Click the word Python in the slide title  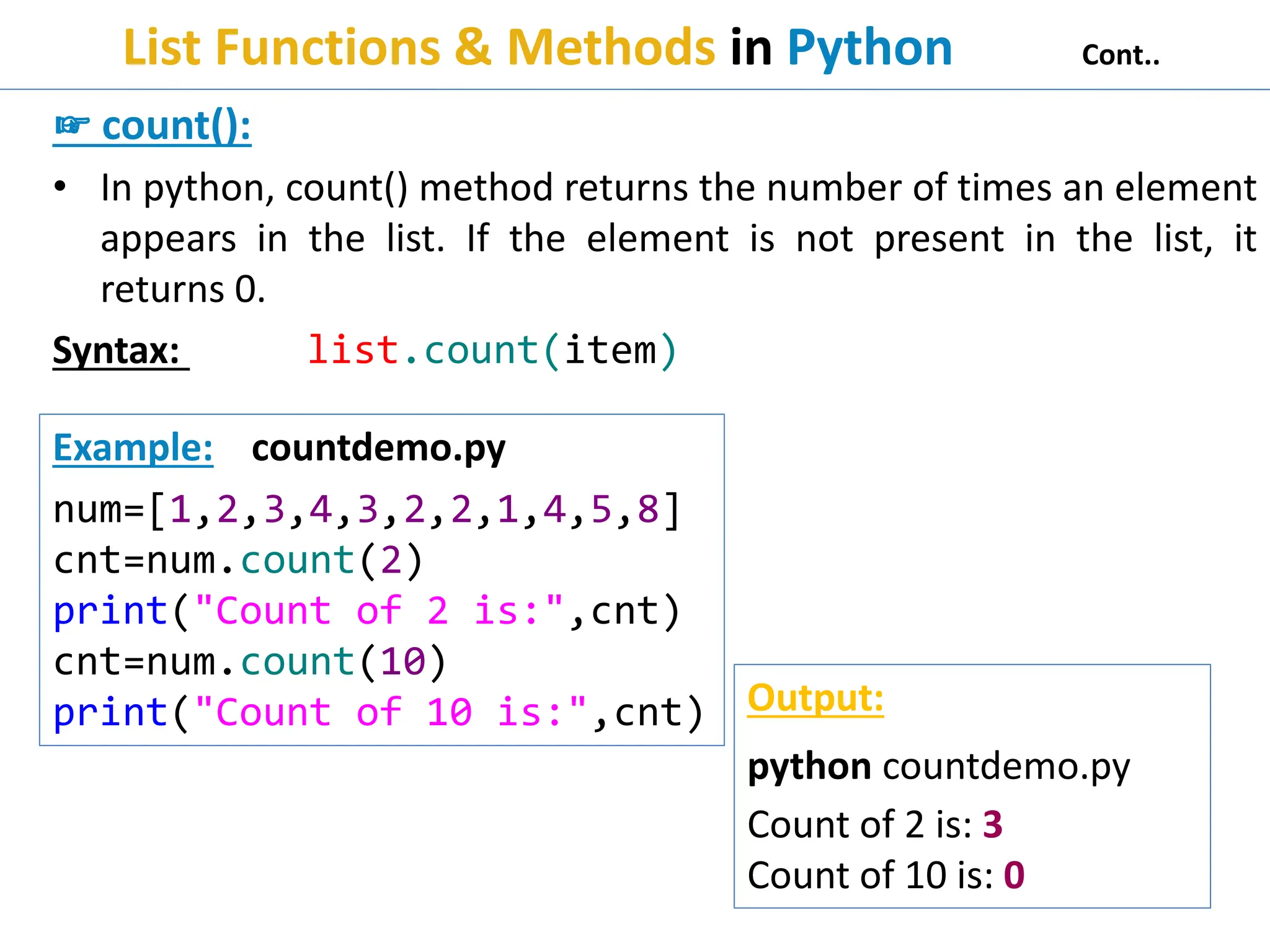[869, 48]
